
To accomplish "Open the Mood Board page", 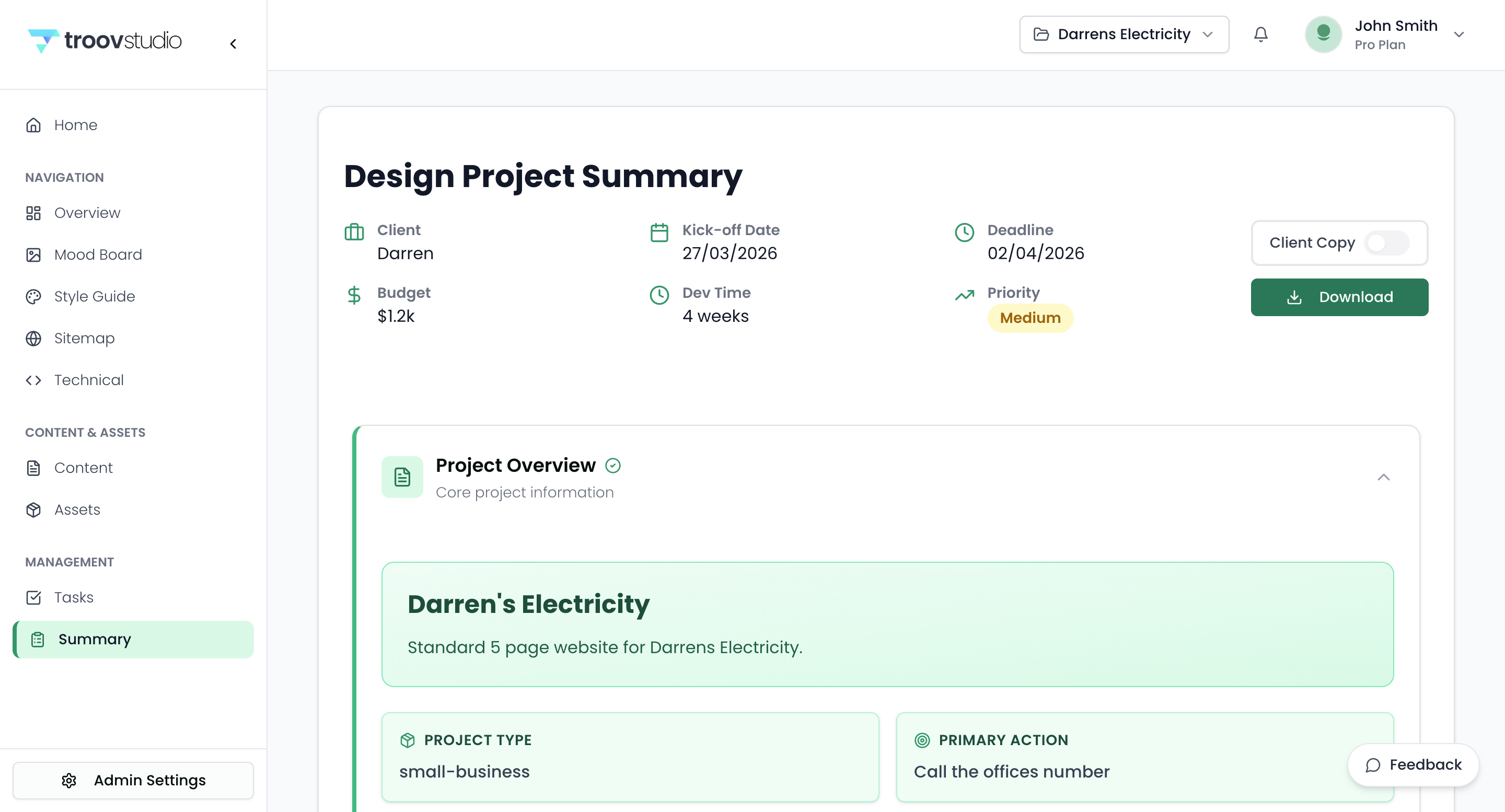I will click(x=98, y=254).
